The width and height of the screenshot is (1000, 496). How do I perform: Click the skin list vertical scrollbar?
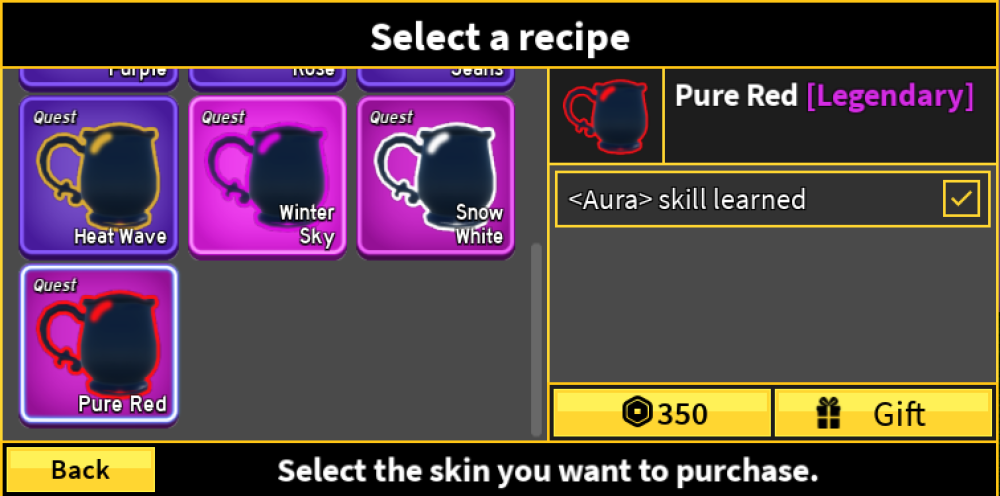[x=536, y=339]
